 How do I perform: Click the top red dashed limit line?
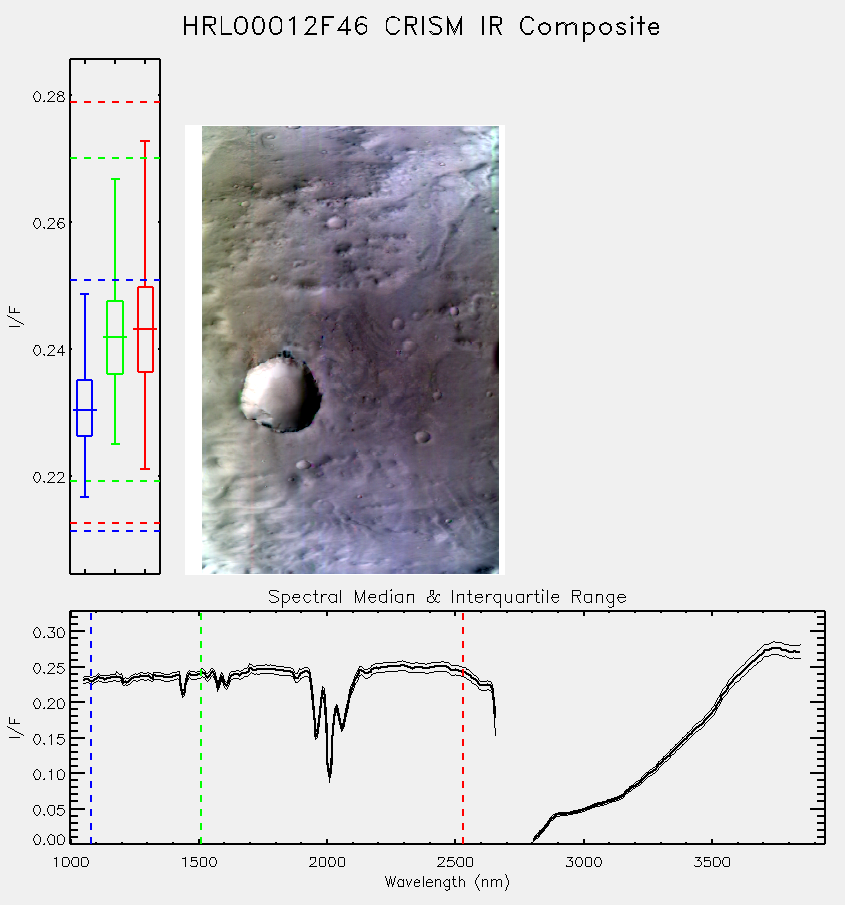[115, 102]
